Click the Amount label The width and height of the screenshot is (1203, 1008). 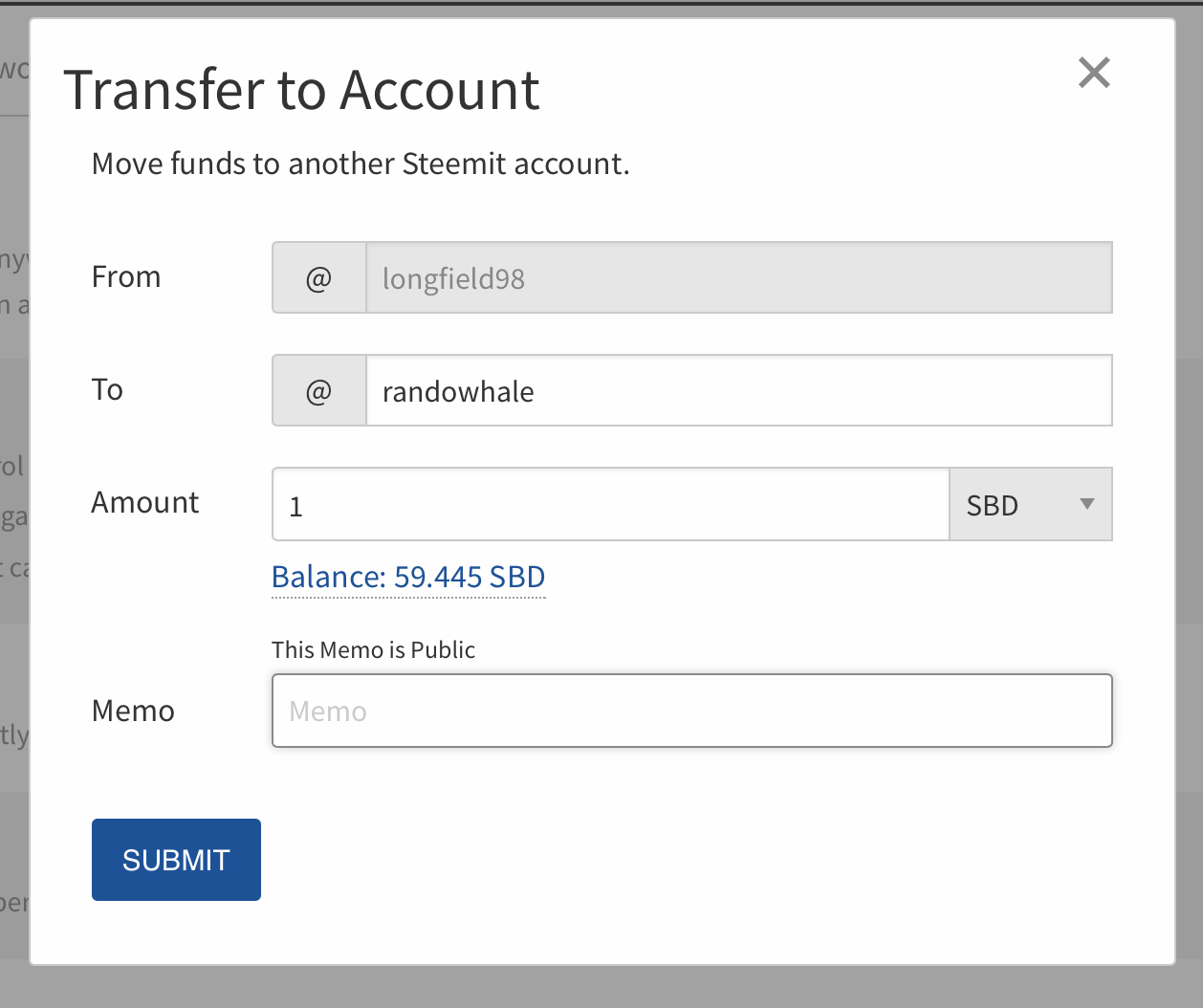tap(145, 502)
